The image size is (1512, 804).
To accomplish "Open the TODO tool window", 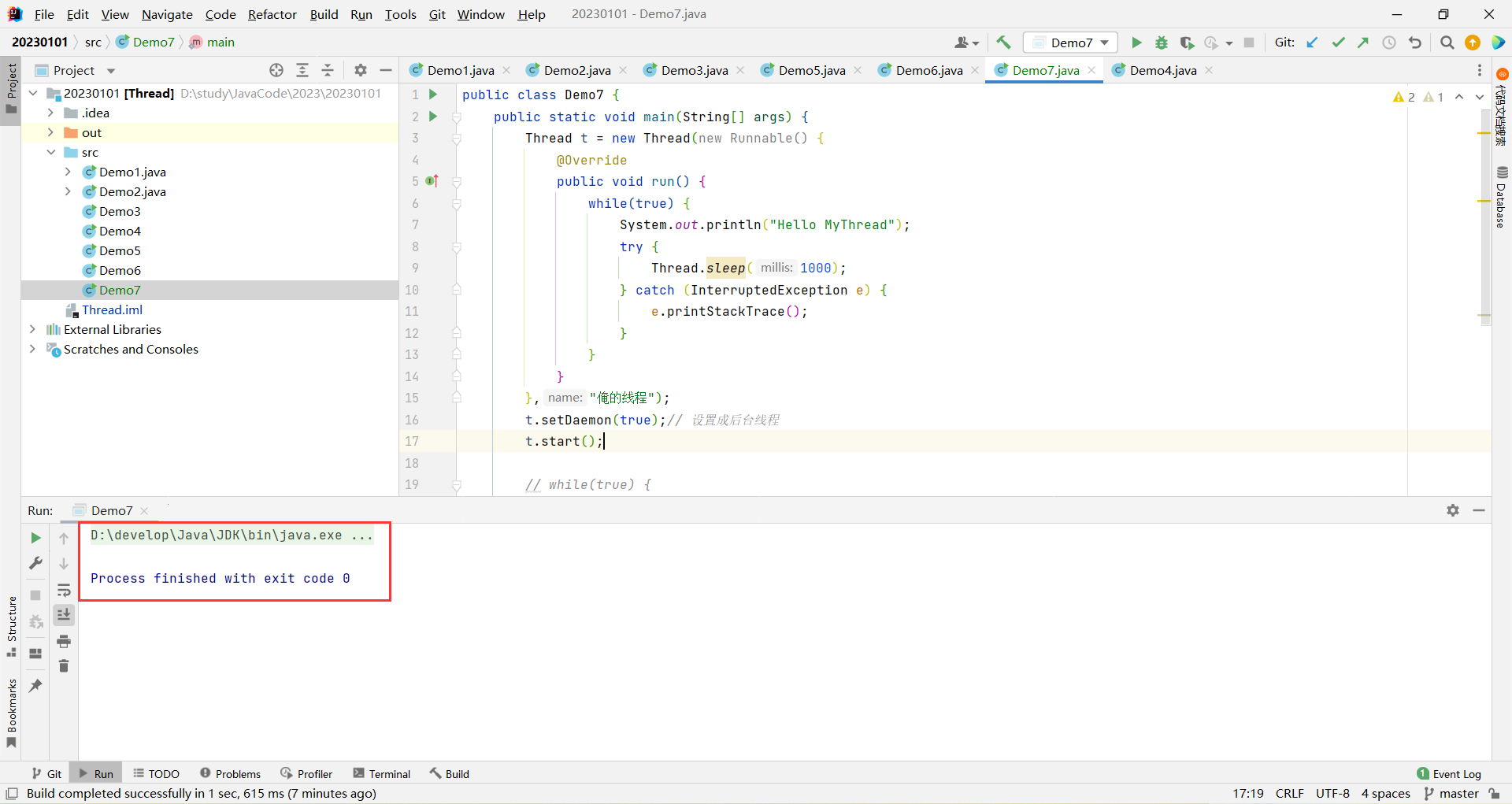I will pos(156,773).
